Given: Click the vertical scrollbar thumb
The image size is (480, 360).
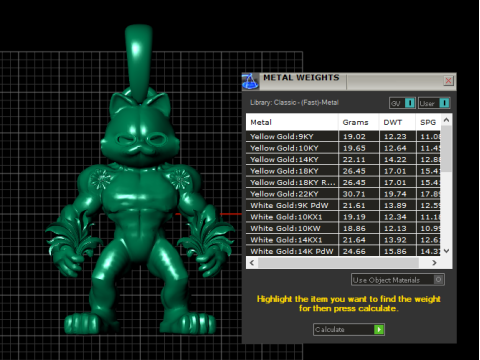Looking at the screenshot, I should coord(447,149).
